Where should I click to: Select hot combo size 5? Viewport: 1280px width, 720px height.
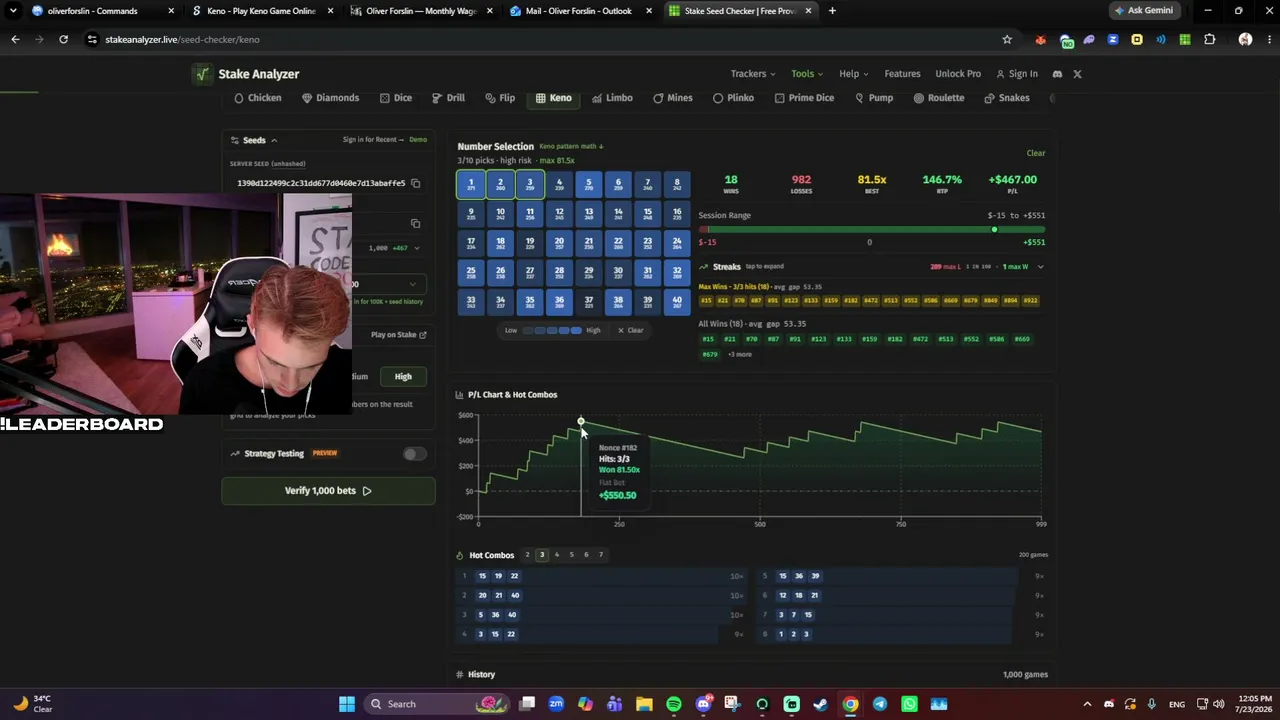[x=572, y=555]
